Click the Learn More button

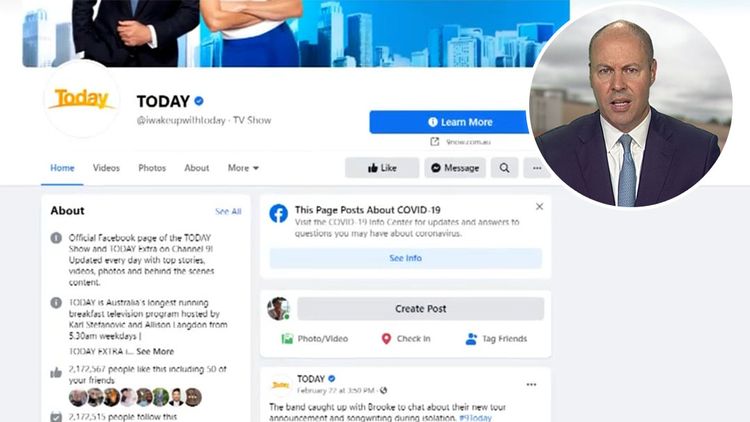(450, 122)
